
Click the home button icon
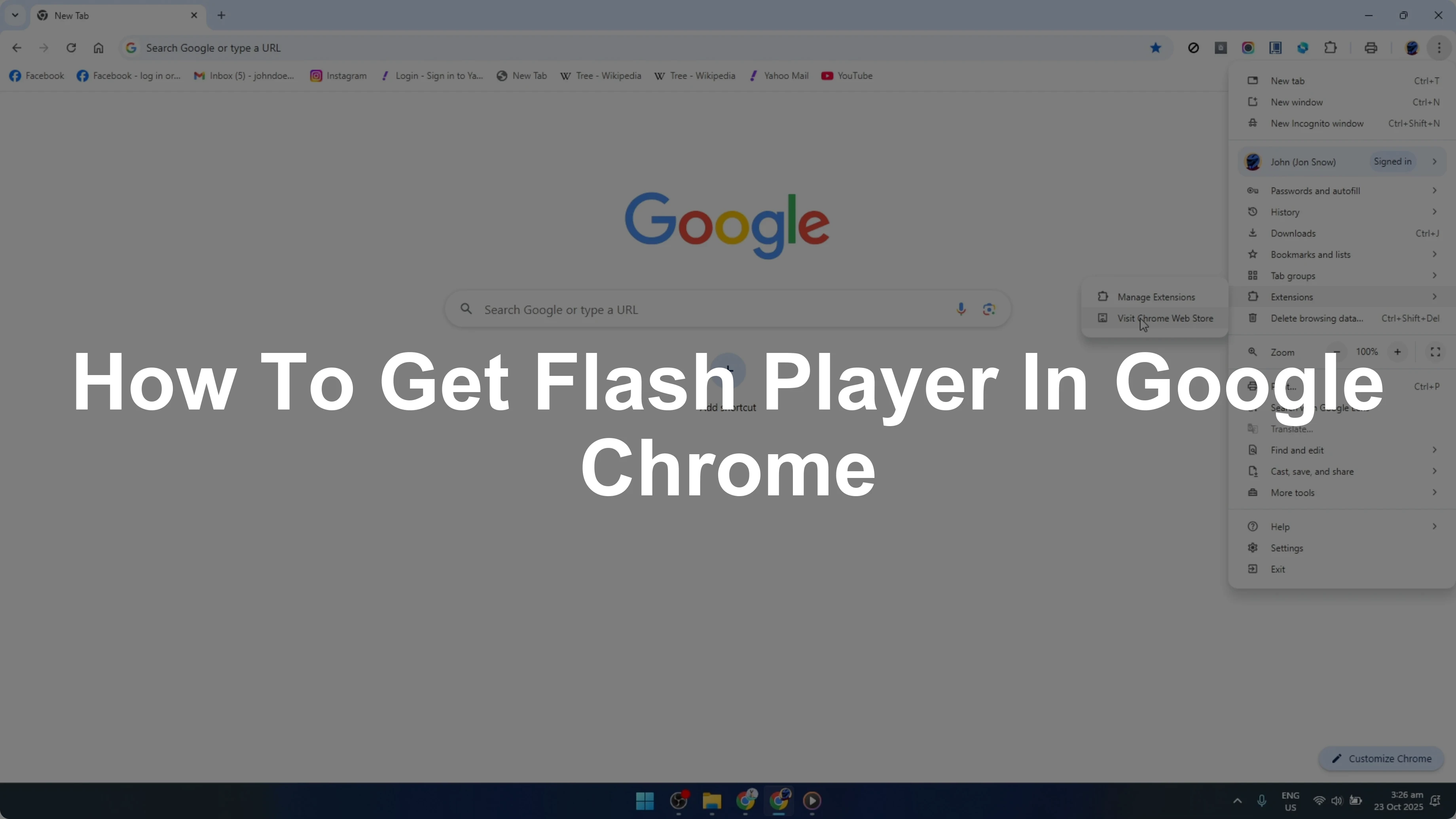point(99,48)
